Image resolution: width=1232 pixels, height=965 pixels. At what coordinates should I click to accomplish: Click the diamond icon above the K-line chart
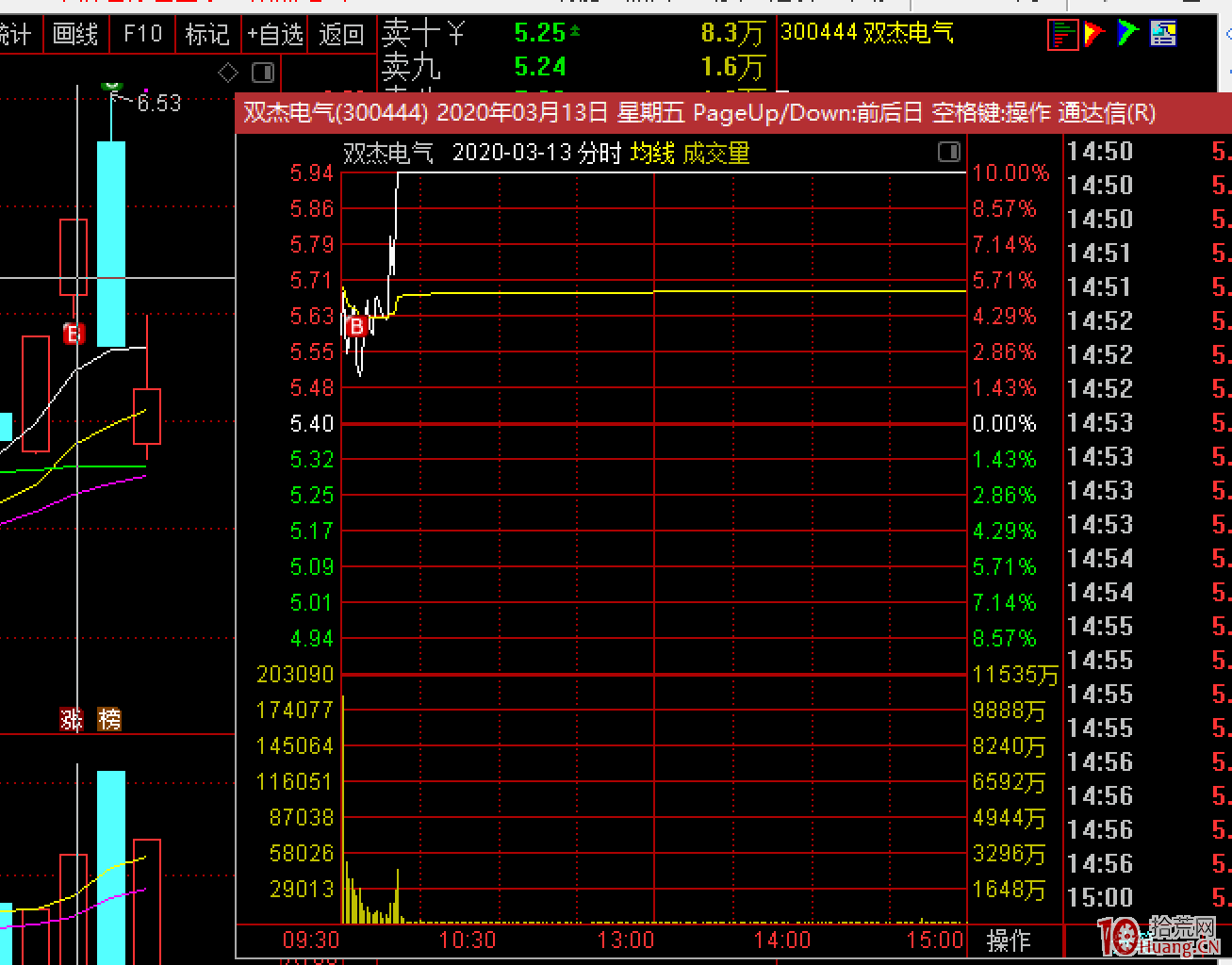(x=228, y=73)
